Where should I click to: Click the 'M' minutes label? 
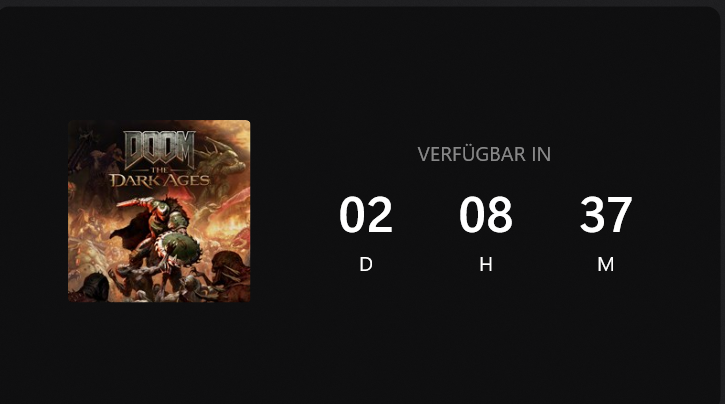coord(606,264)
